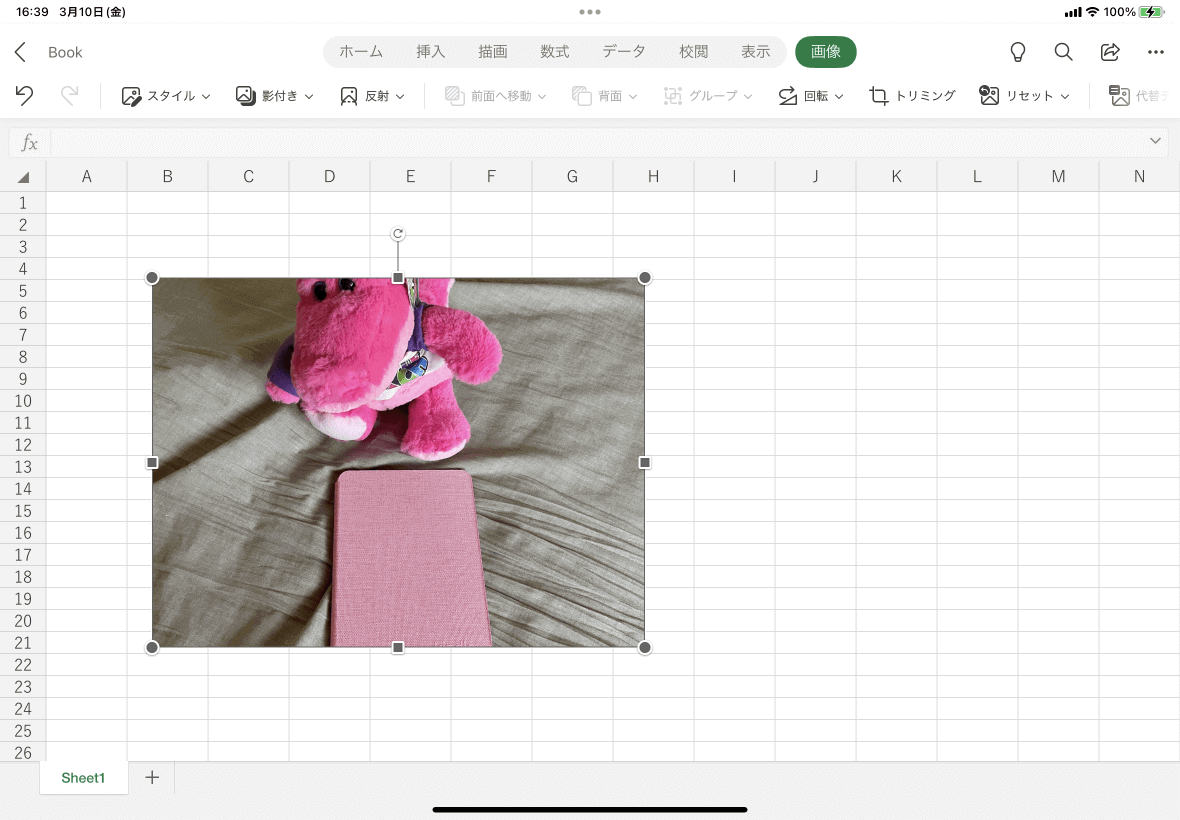Image resolution: width=1180 pixels, height=820 pixels.
Task: Click the 反射 reflection icon
Action: [348, 96]
